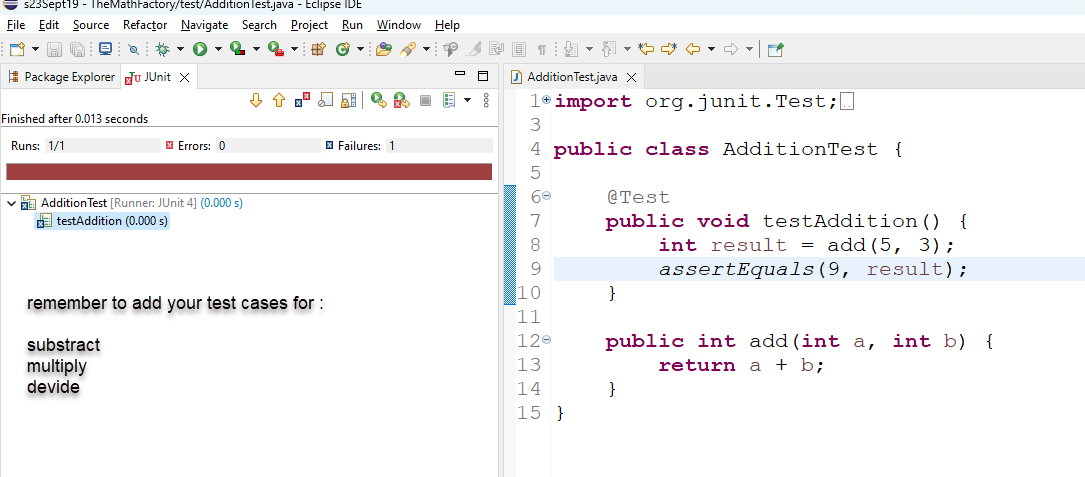
Task: Collapse the AdditionTest tree node
Action: point(11,204)
